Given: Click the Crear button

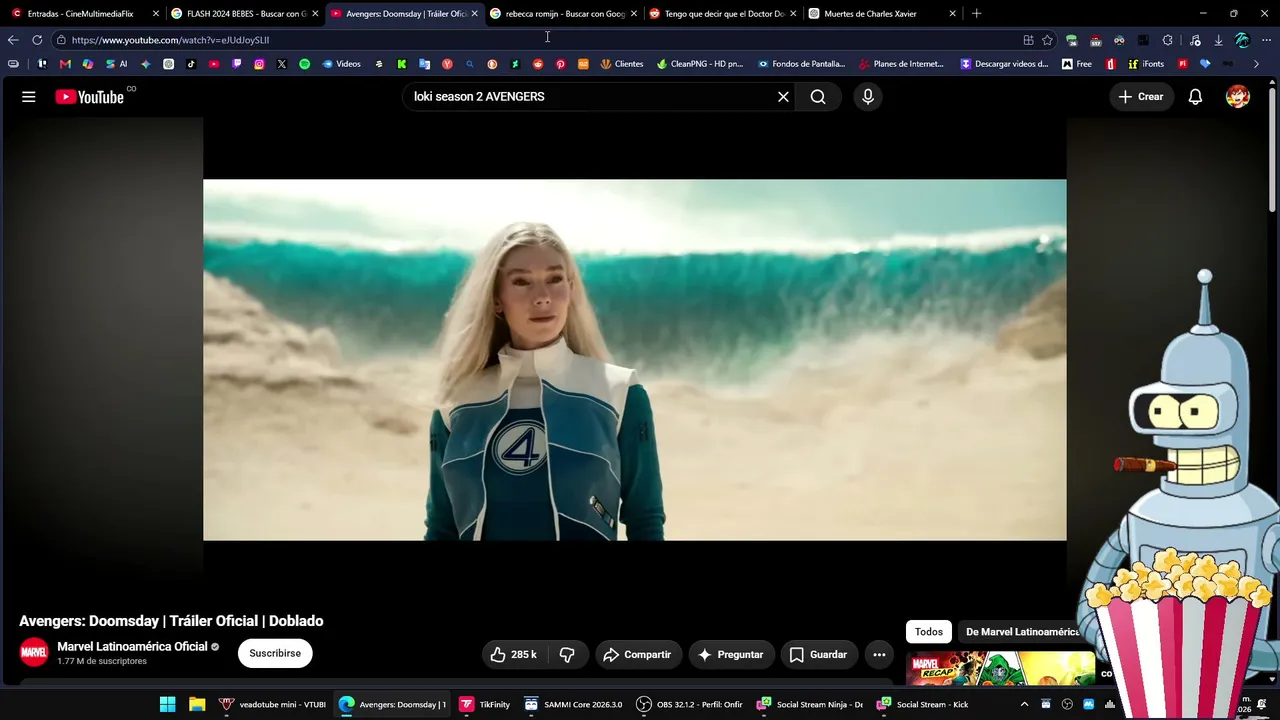Looking at the screenshot, I should pos(1141,97).
